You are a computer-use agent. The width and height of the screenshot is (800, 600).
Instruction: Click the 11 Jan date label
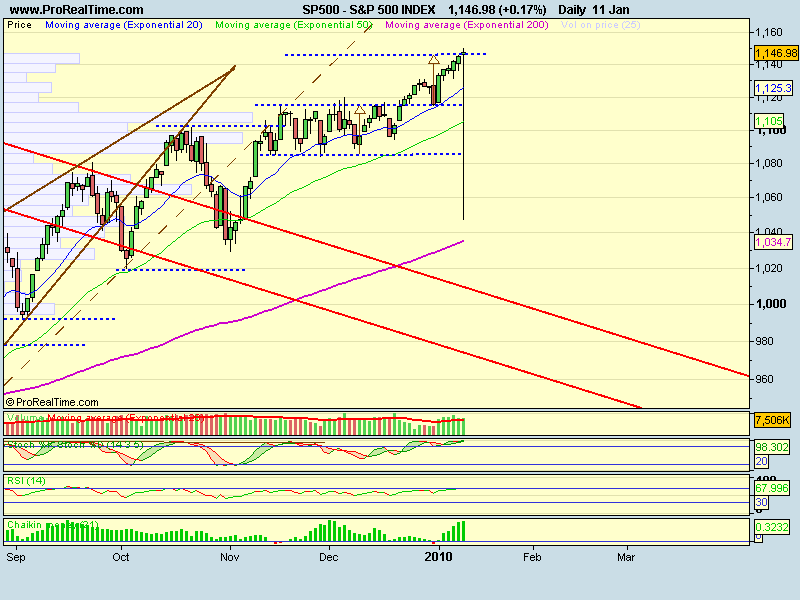[x=611, y=10]
